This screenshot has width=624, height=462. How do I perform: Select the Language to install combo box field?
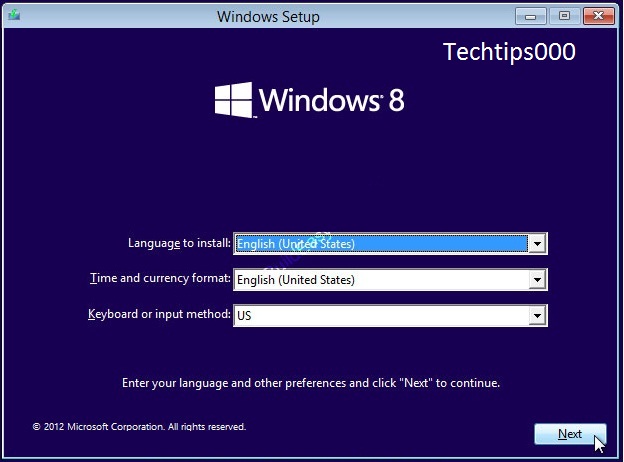tap(390, 244)
